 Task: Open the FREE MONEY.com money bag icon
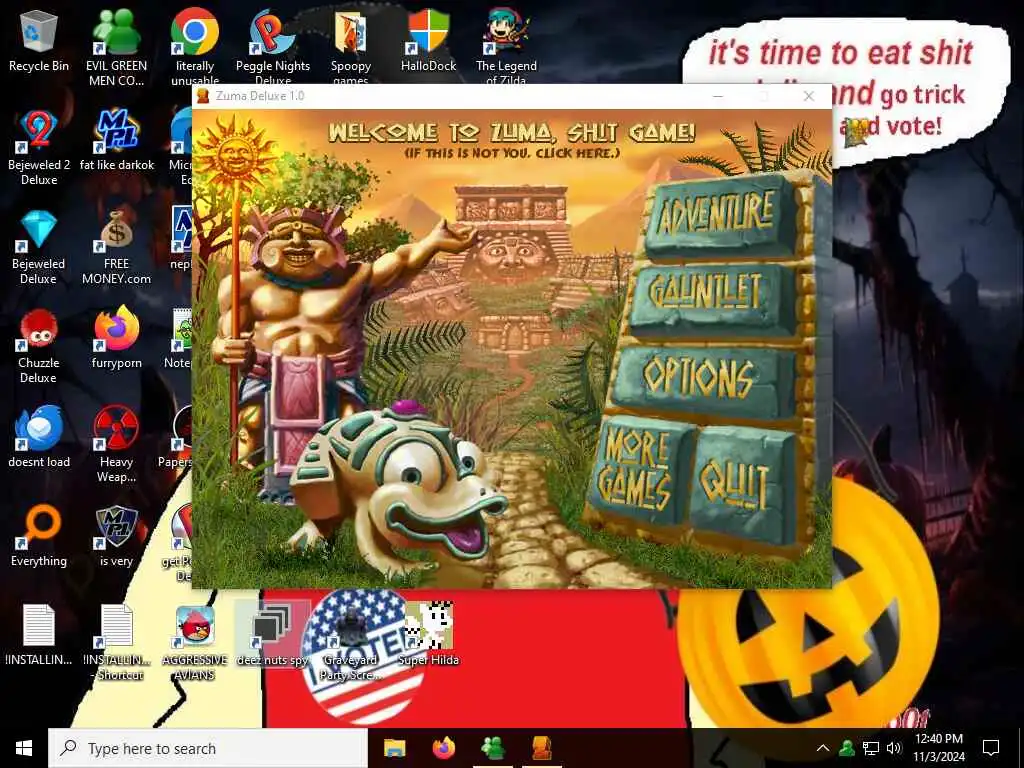116,247
